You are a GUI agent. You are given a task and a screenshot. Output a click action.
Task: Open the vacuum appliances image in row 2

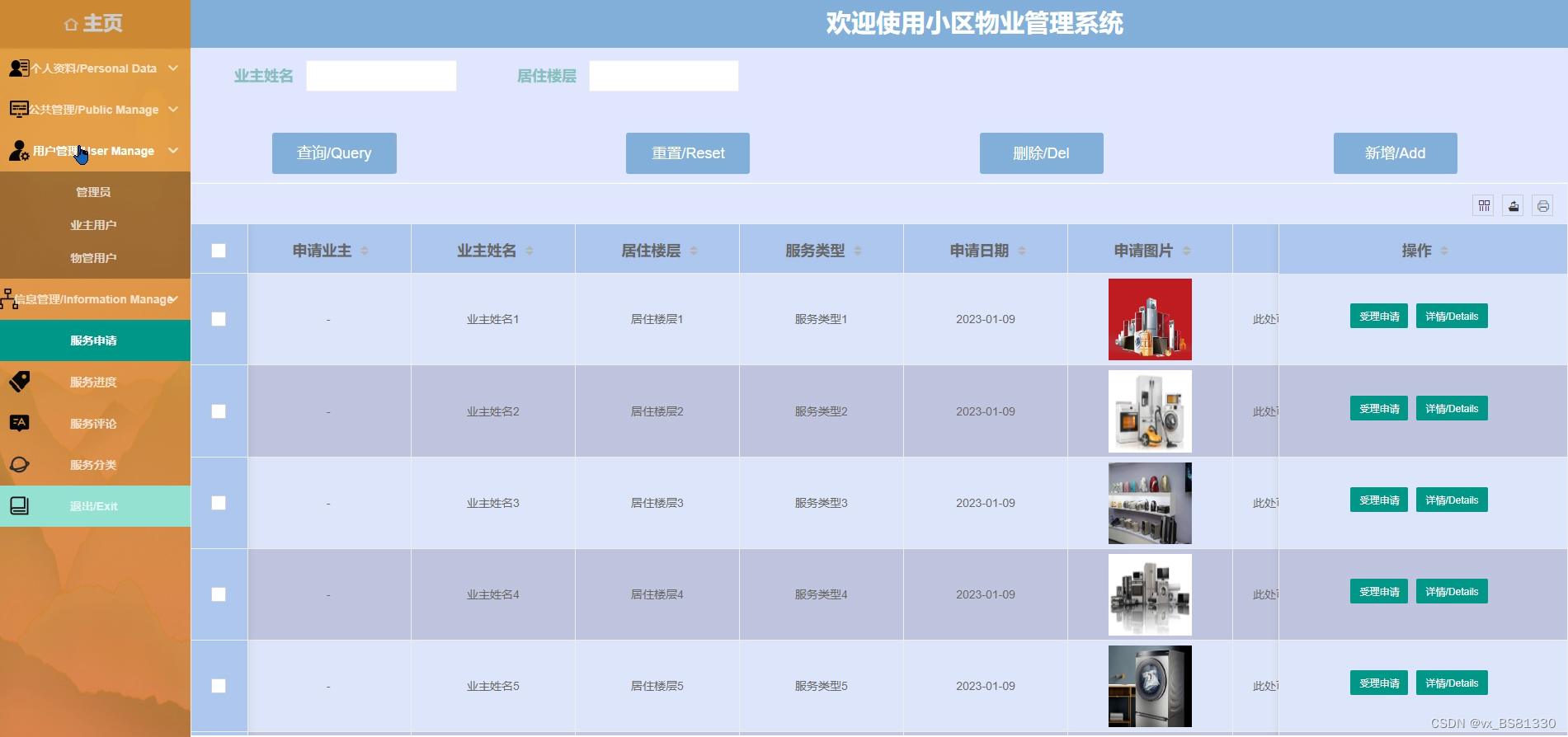1150,411
